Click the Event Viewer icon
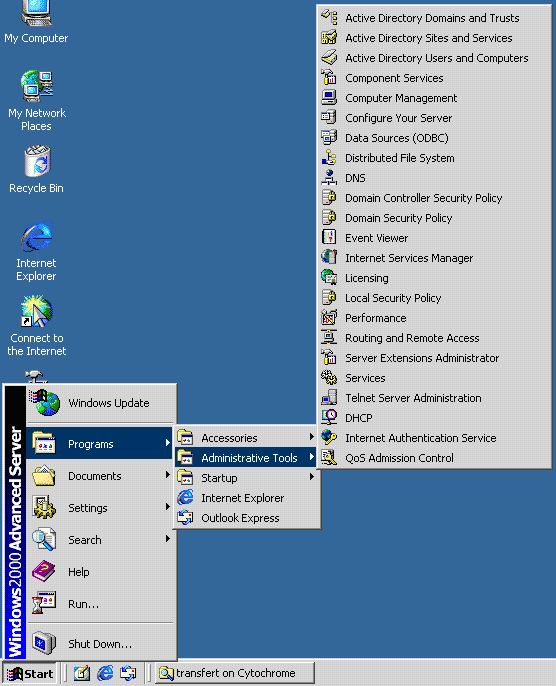The width and height of the screenshot is (556, 686). coord(329,238)
